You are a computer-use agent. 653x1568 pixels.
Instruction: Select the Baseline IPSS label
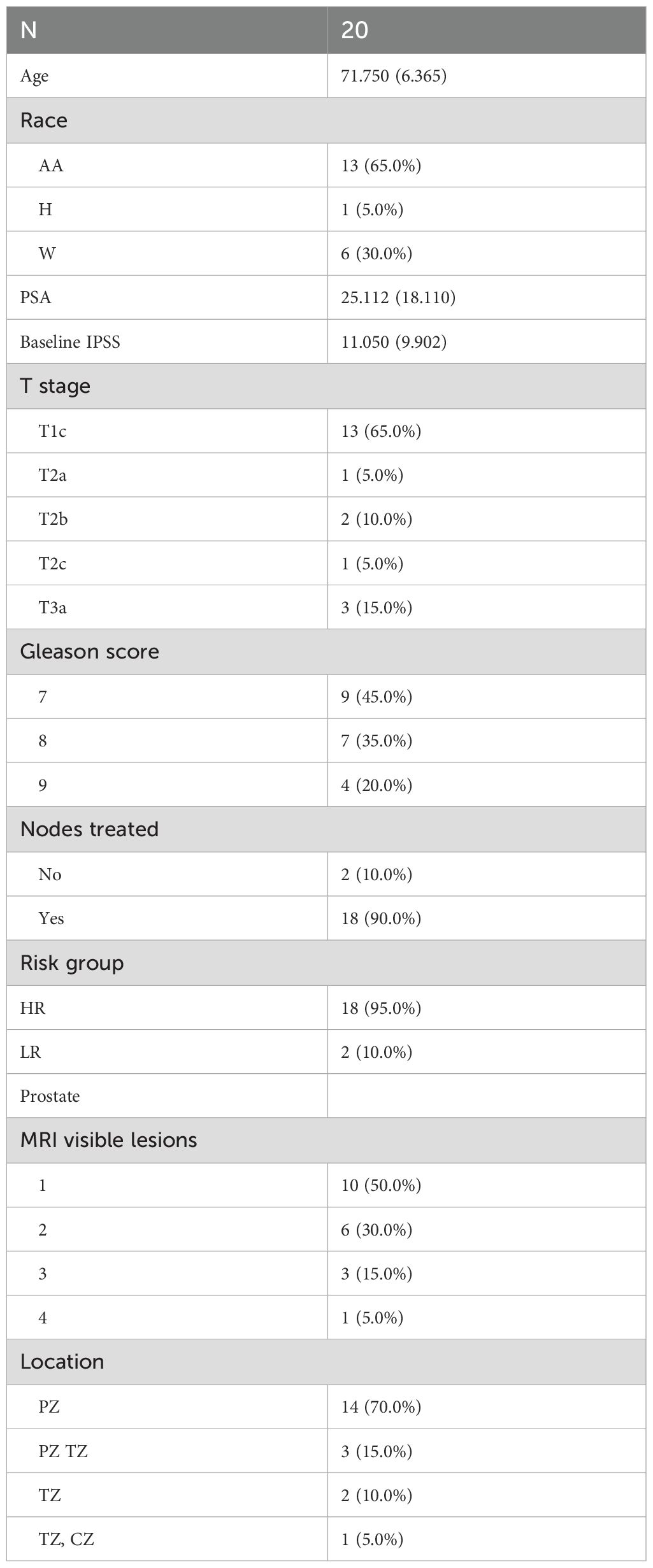tap(70, 342)
